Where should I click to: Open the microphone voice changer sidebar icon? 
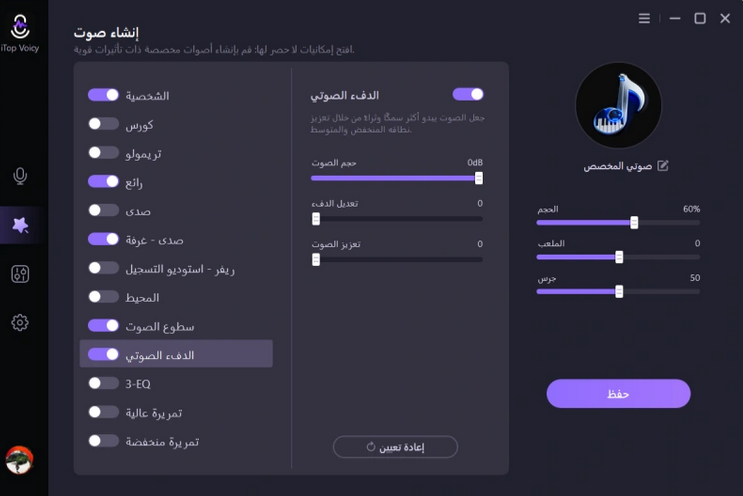pyautogui.click(x=20, y=176)
